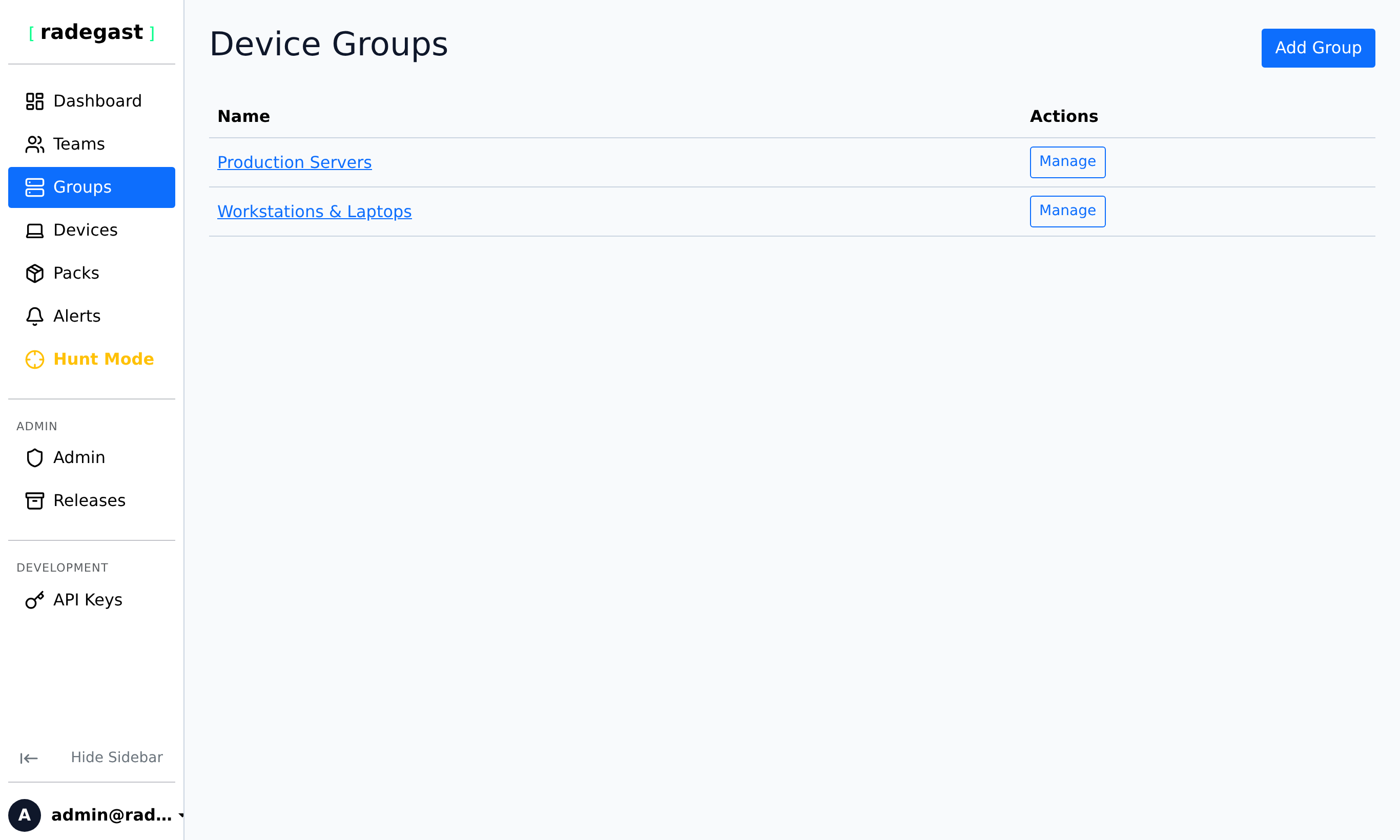Image resolution: width=1400 pixels, height=840 pixels.
Task: Click the Name column header
Action: point(243,116)
